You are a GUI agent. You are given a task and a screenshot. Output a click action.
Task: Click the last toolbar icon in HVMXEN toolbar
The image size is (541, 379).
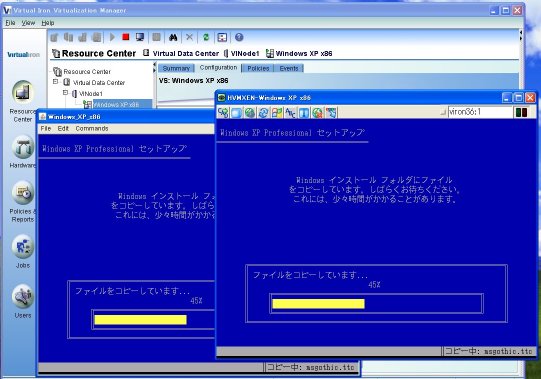point(331,113)
